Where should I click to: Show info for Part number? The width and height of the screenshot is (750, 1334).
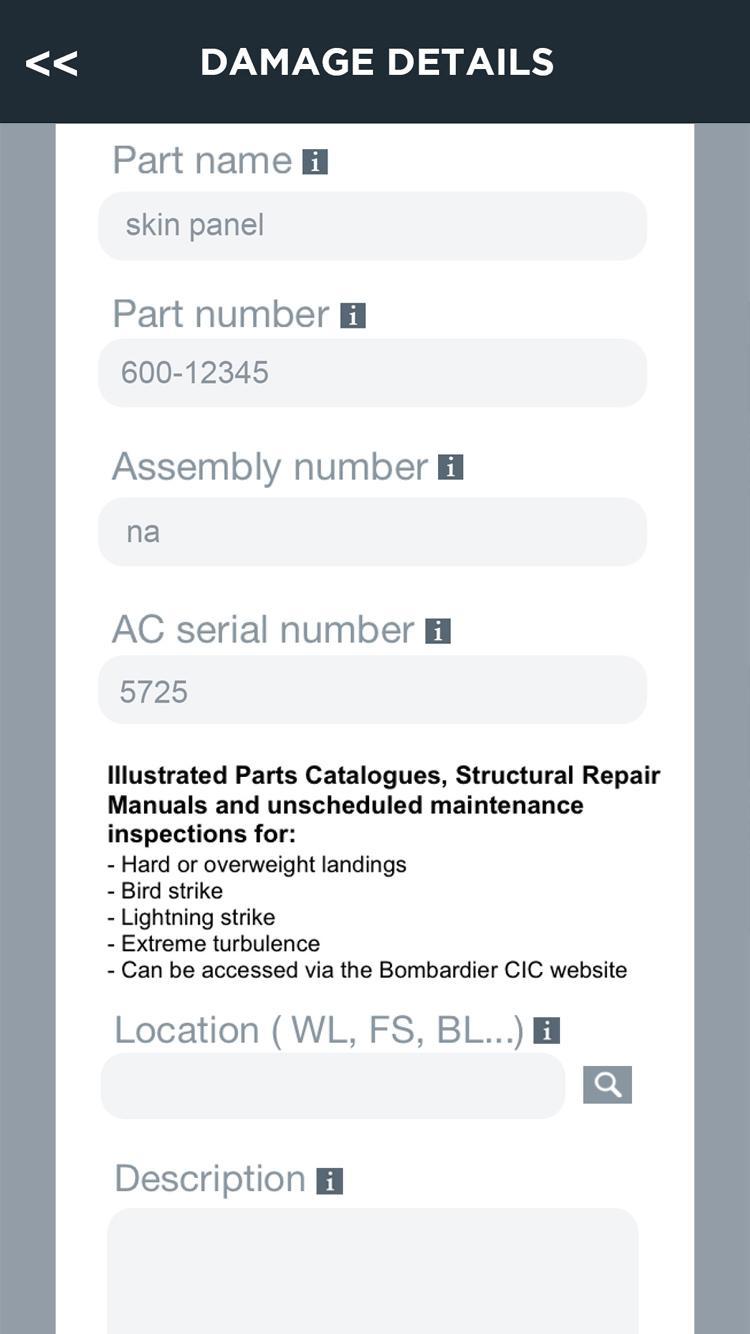(353, 316)
